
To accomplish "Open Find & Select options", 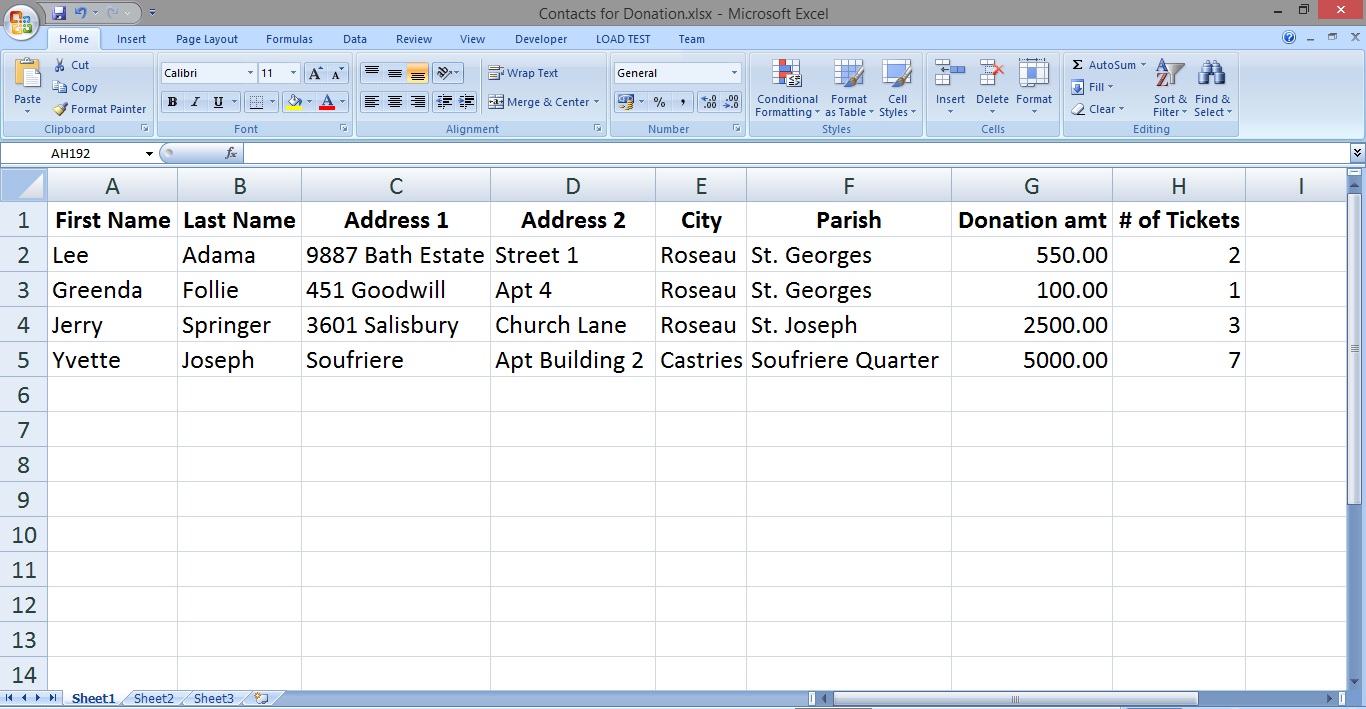I will pyautogui.click(x=1212, y=88).
